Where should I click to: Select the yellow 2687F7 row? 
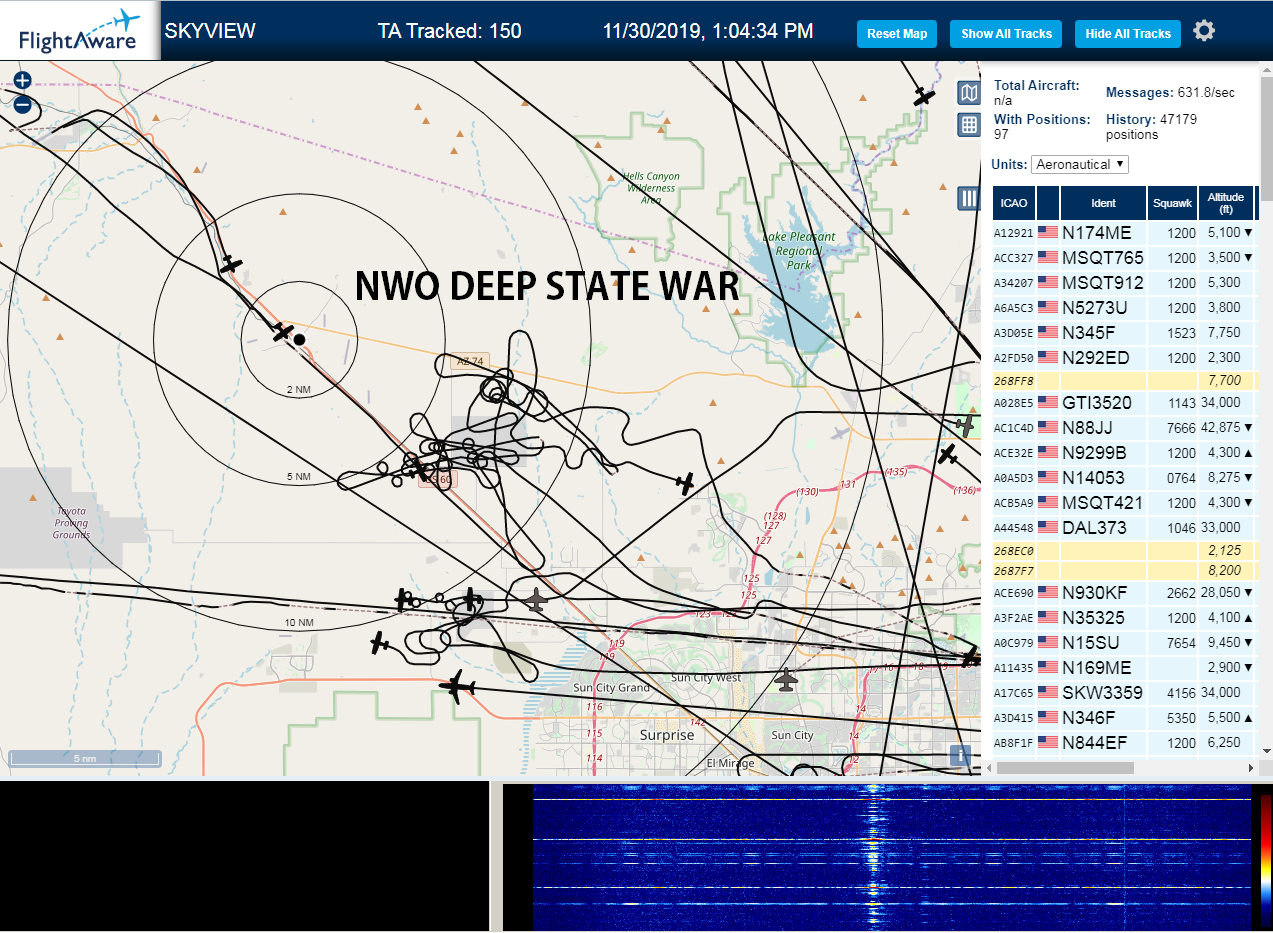1125,571
